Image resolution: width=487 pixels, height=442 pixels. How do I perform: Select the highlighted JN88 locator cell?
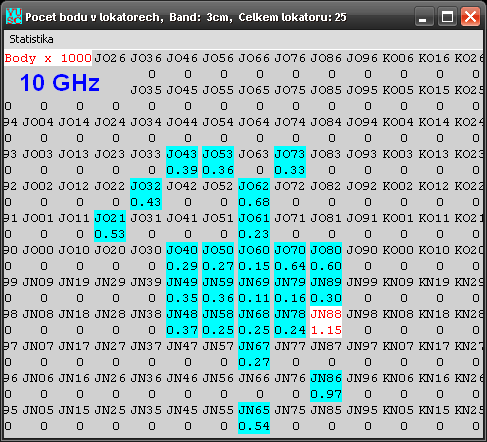pos(326,322)
